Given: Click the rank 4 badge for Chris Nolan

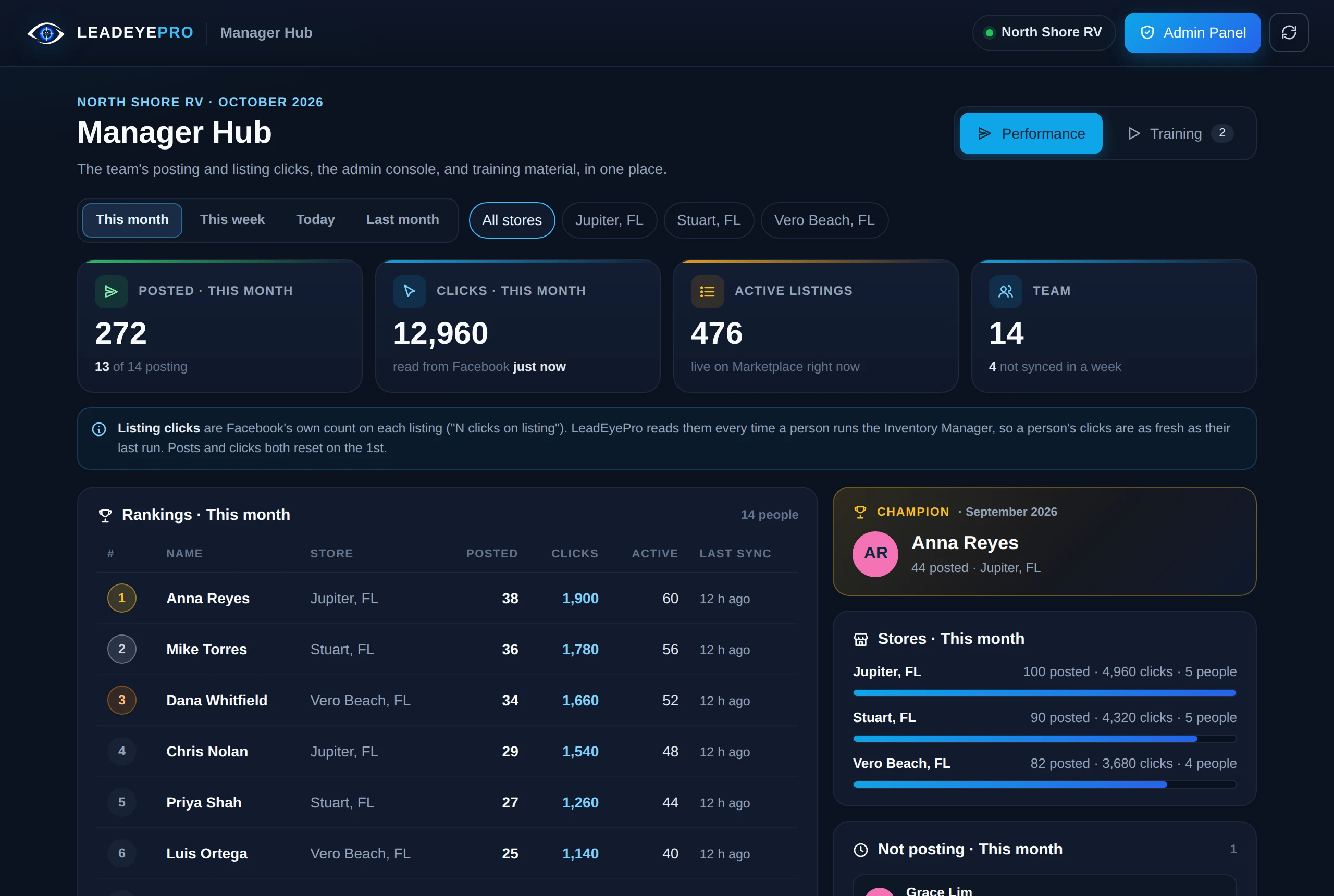Looking at the screenshot, I should point(122,751).
